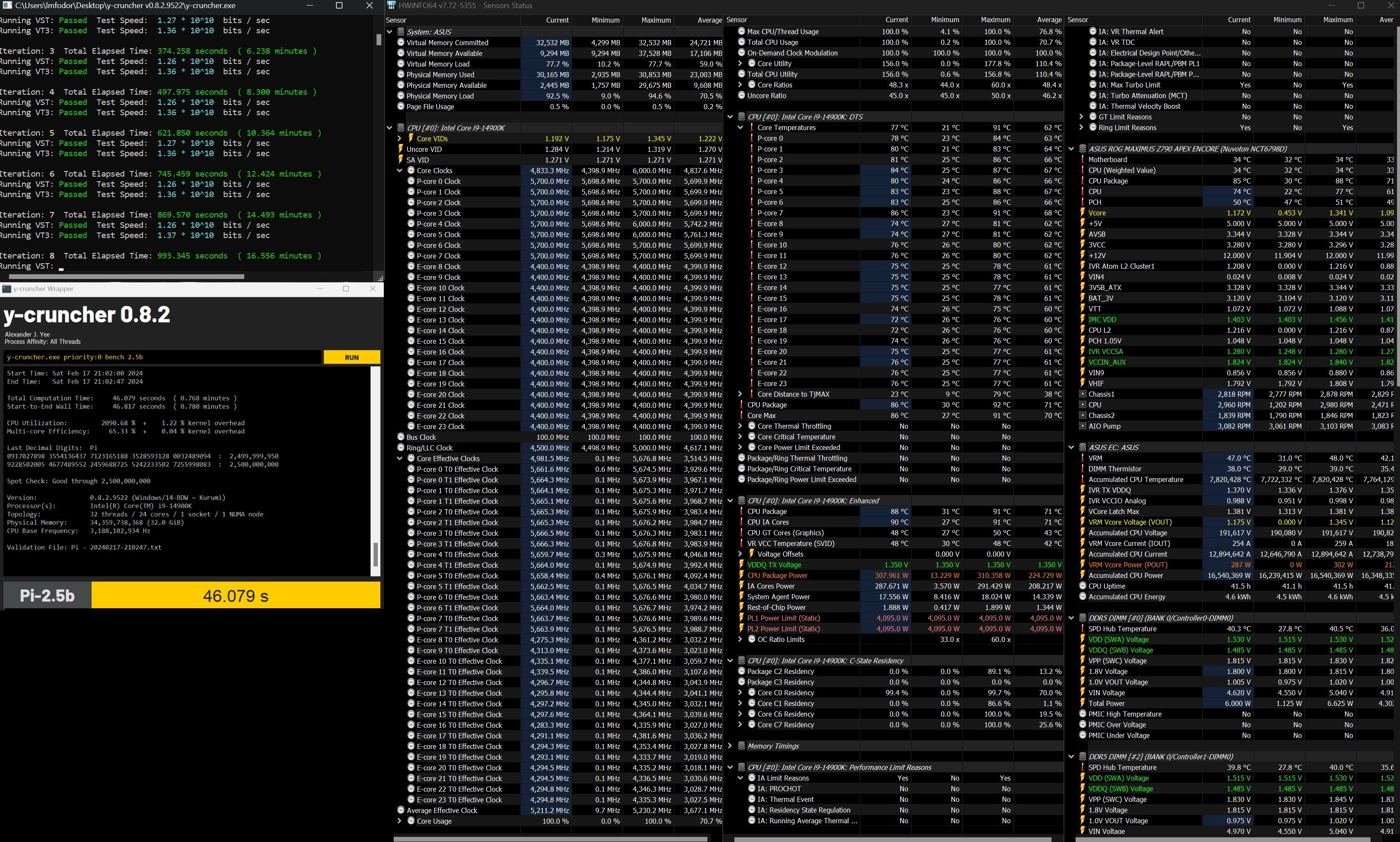Collapse the Core Clocks tree
The height and width of the screenshot is (842, 1400).
[400, 170]
